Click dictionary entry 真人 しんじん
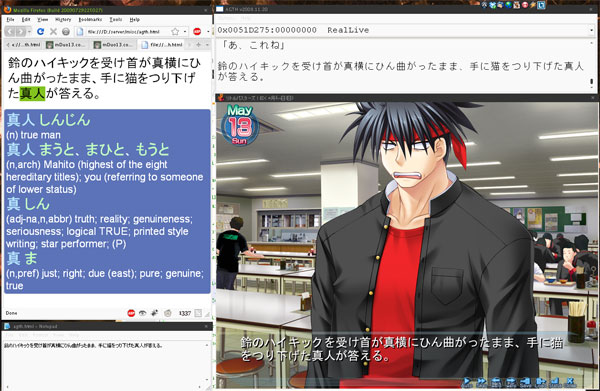The width and height of the screenshot is (600, 391). [48, 120]
